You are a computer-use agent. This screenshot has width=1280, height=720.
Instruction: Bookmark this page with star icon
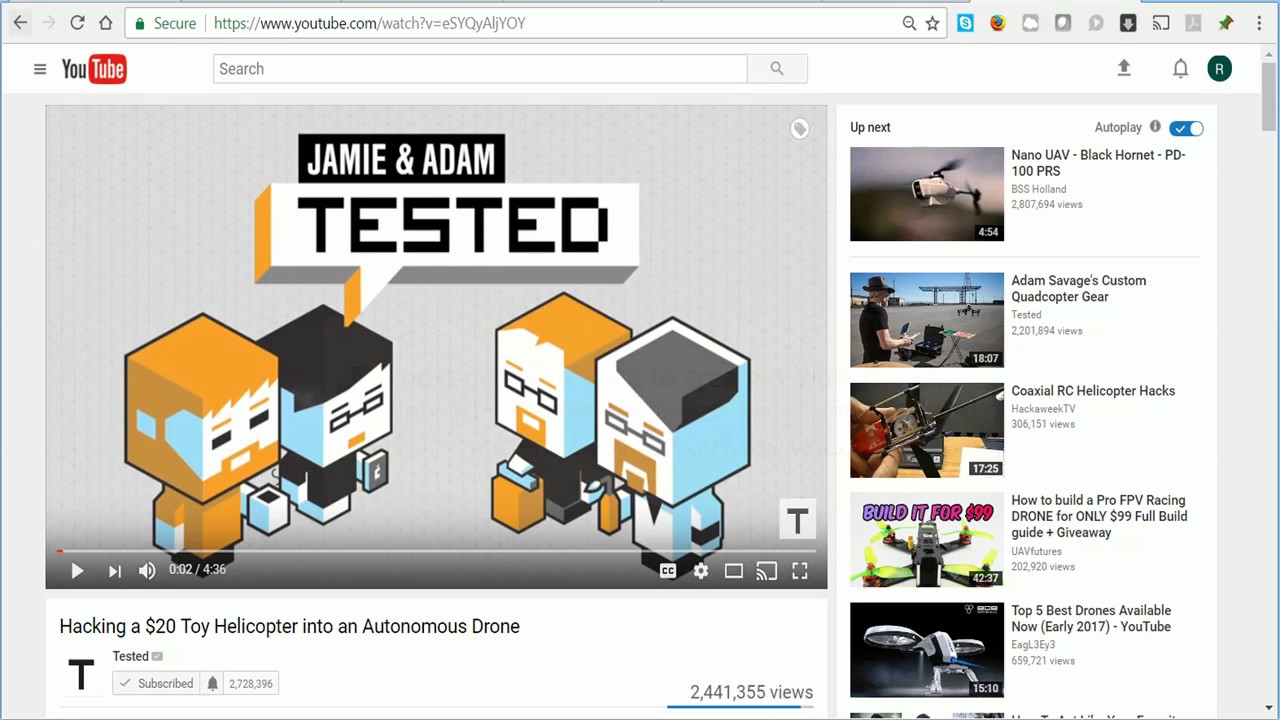click(932, 23)
